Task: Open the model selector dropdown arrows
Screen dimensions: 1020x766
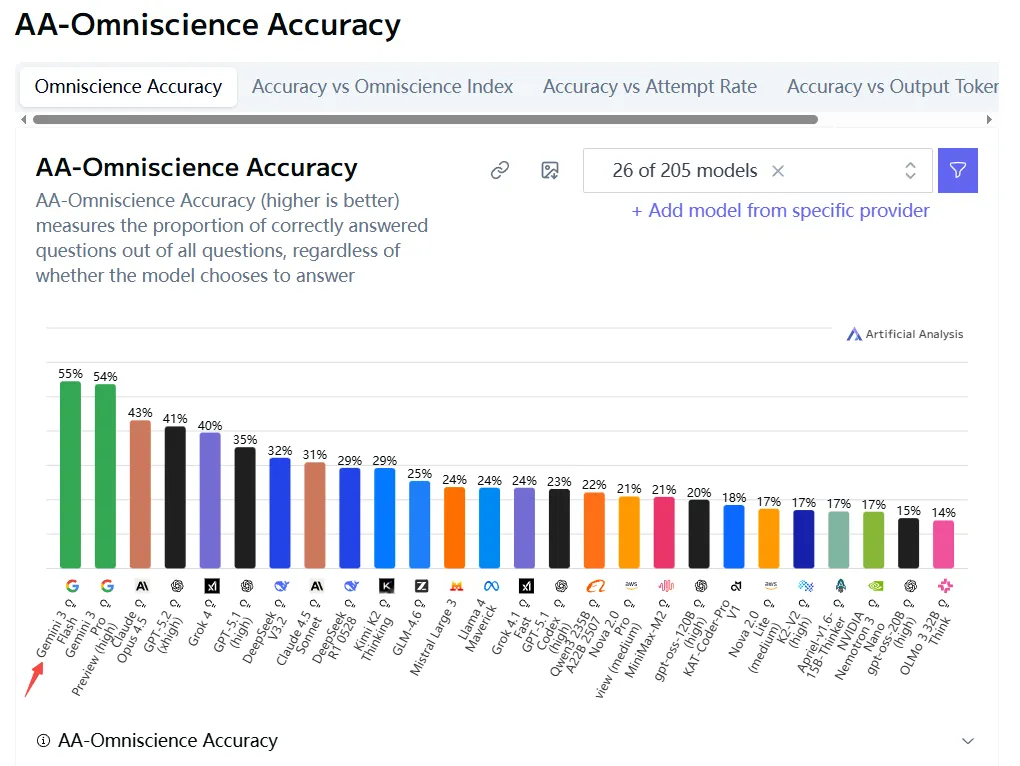Action: pos(910,171)
